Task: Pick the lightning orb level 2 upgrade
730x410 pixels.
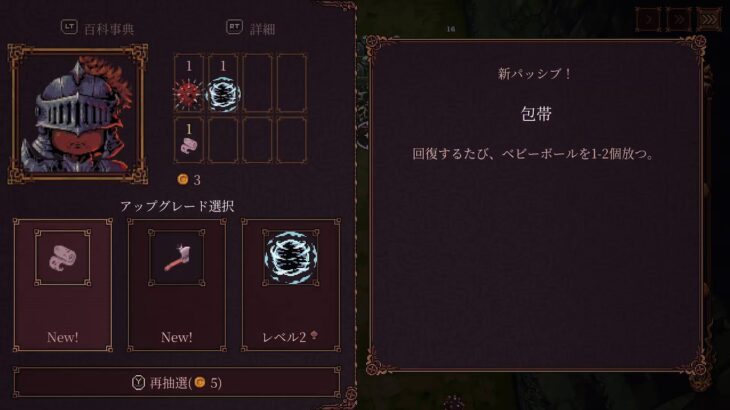Action: point(291,285)
